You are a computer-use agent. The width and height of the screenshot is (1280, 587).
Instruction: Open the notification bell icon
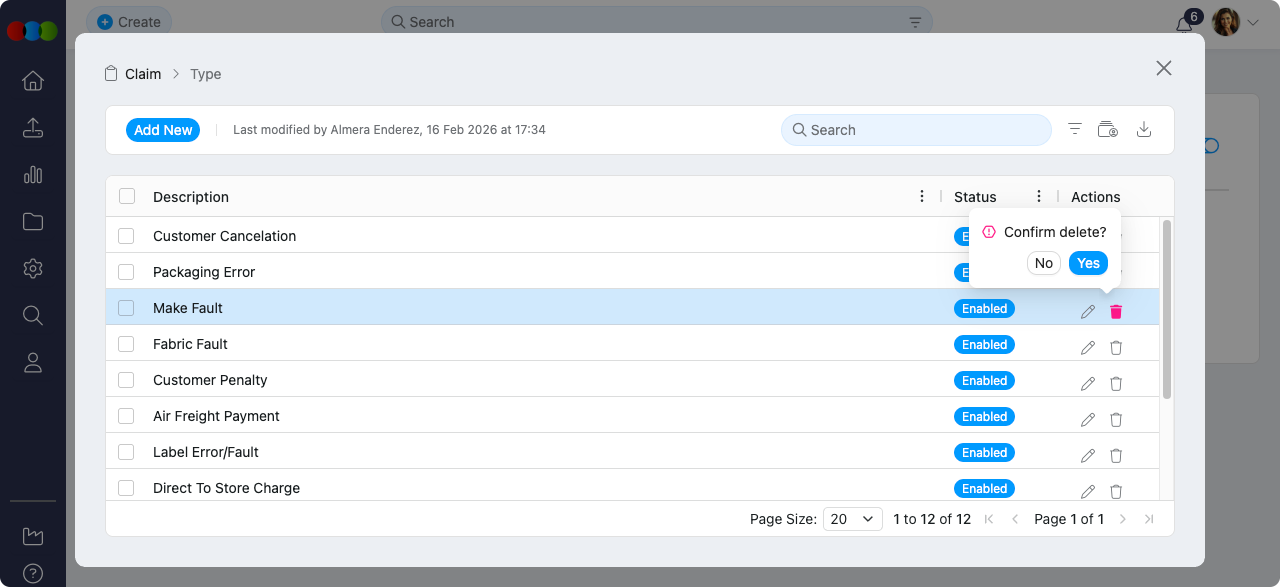tap(1184, 25)
